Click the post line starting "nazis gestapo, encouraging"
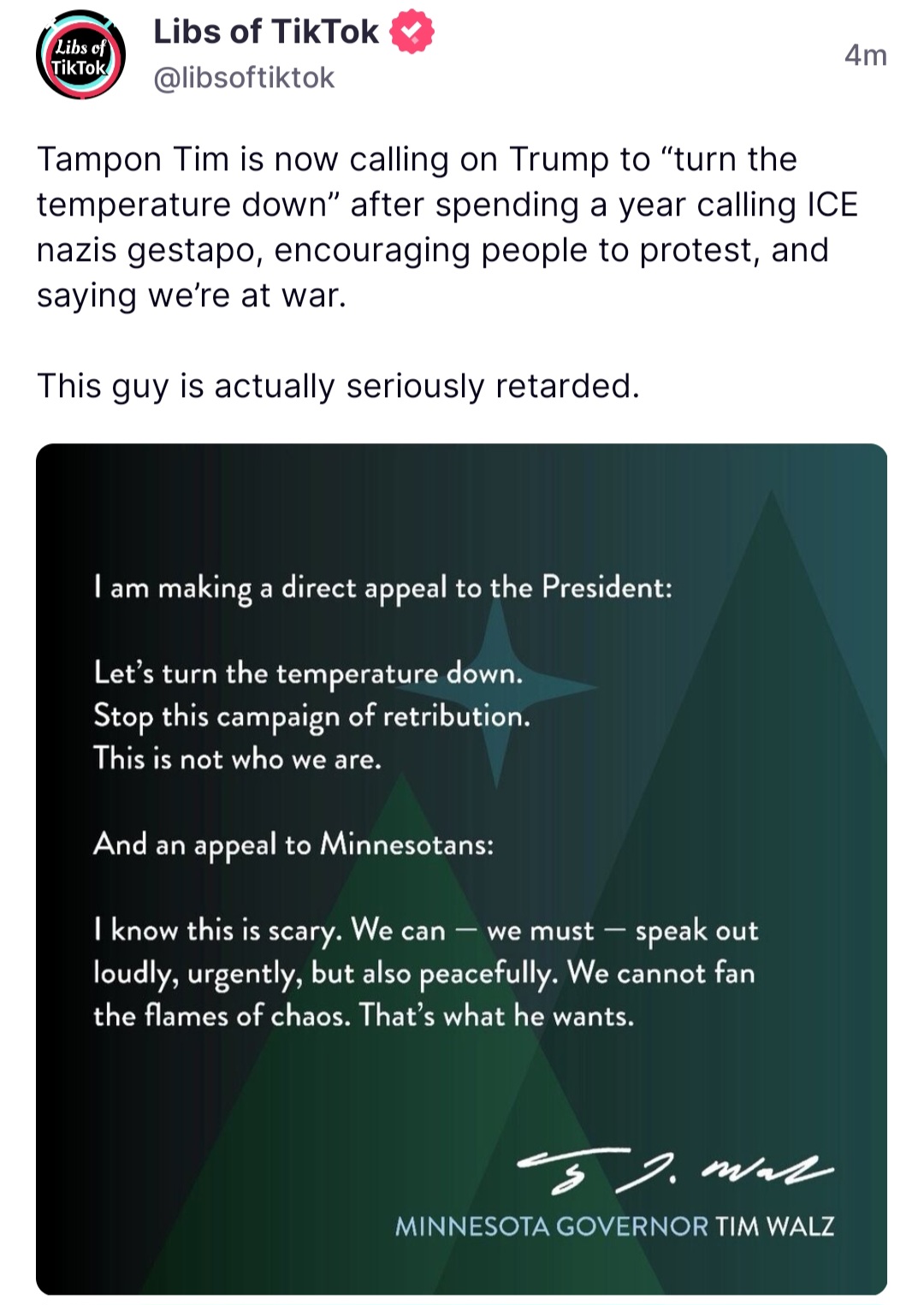The height and width of the screenshot is (1305, 924). click(432, 251)
